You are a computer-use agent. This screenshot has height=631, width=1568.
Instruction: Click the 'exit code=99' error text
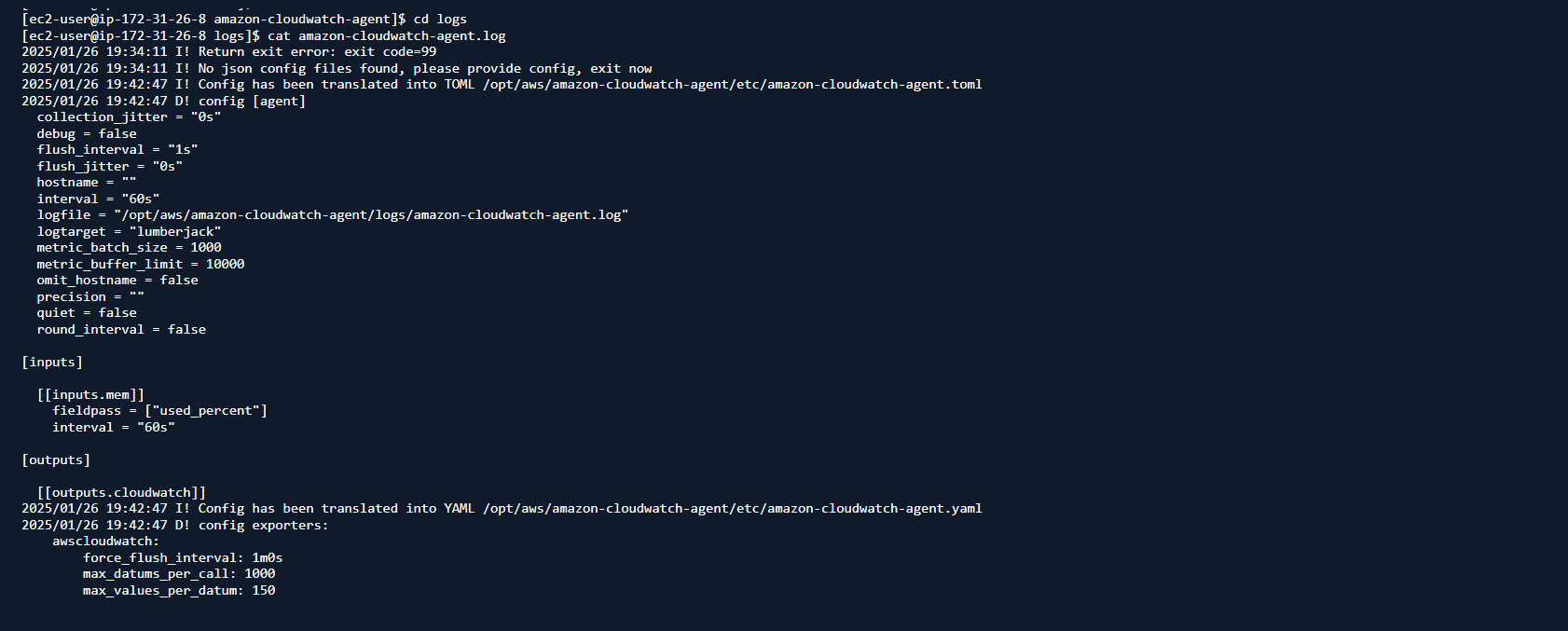click(390, 52)
